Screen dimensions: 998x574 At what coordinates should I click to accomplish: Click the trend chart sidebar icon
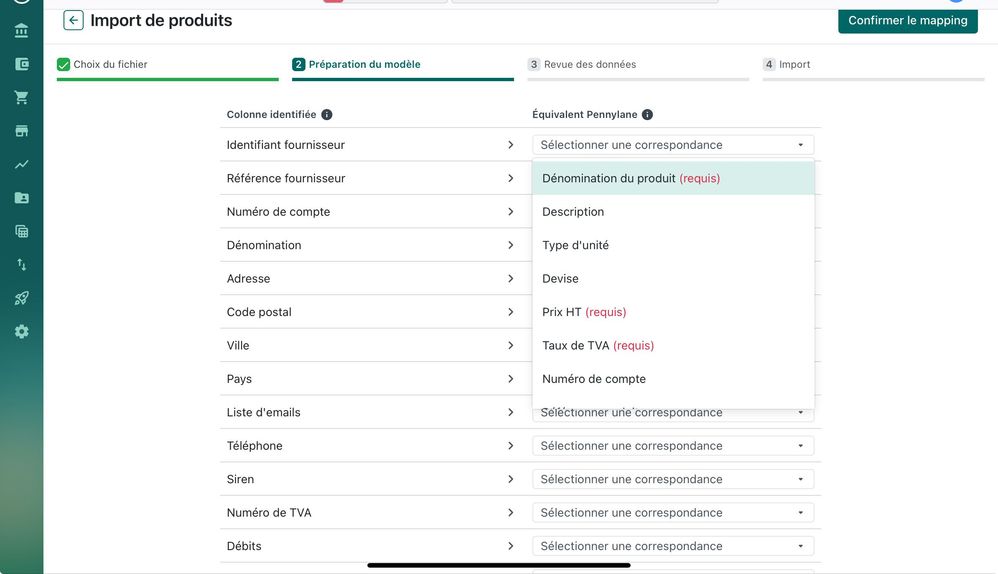coord(21,164)
